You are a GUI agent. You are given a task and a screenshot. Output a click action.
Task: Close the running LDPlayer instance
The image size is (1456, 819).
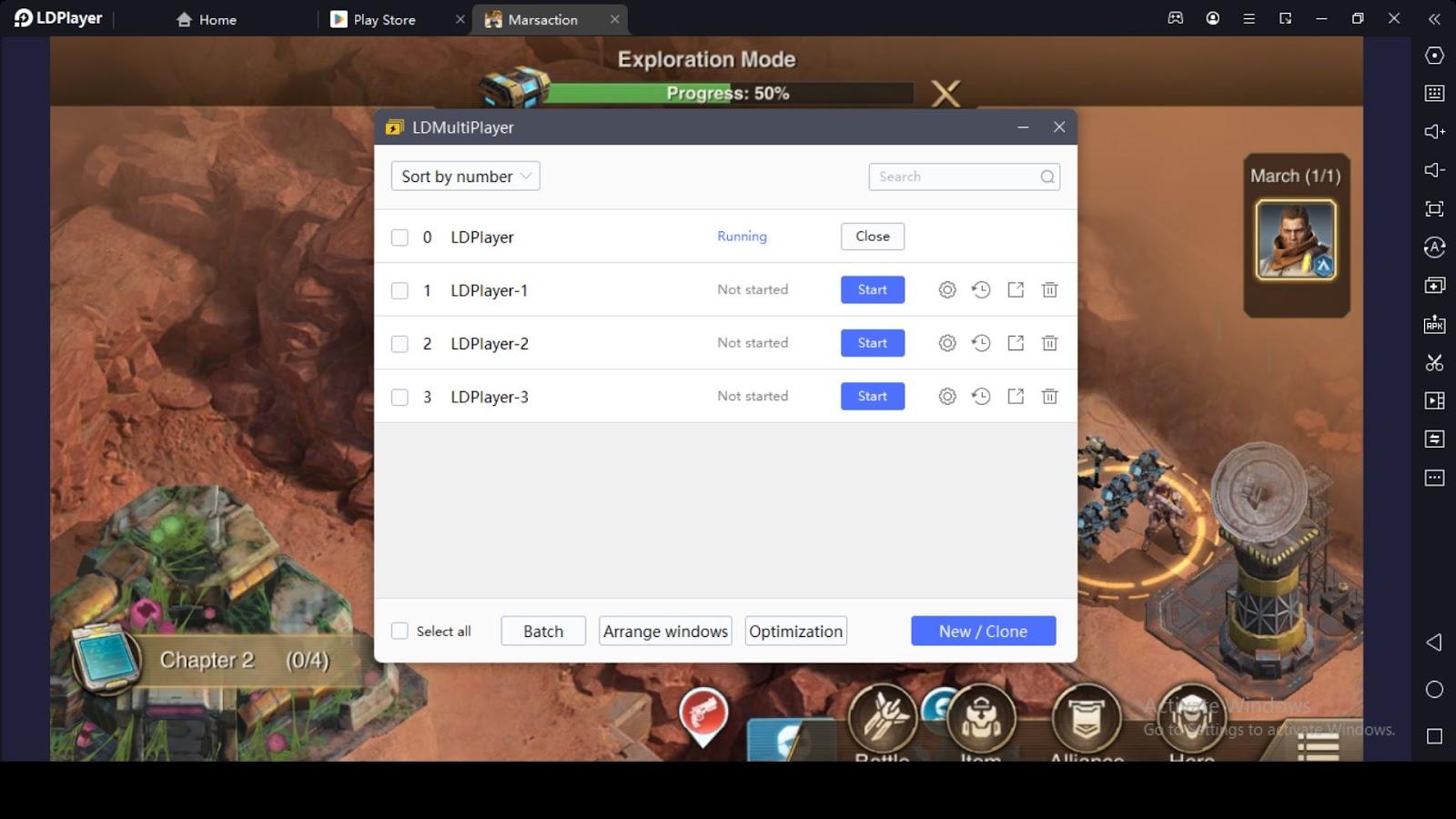[x=872, y=237]
